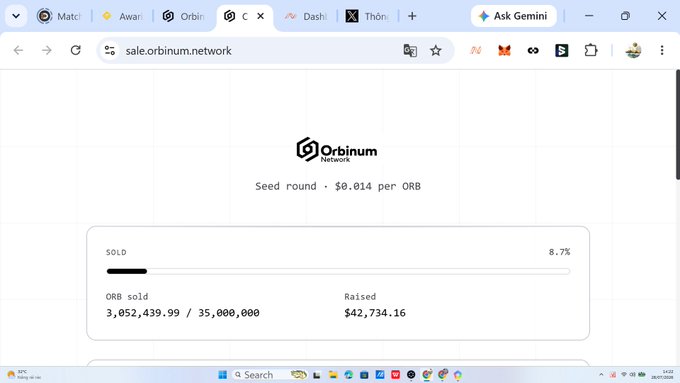This screenshot has height=383, width=680.
Task: Open the MetaMask fox extension
Action: pos(504,51)
